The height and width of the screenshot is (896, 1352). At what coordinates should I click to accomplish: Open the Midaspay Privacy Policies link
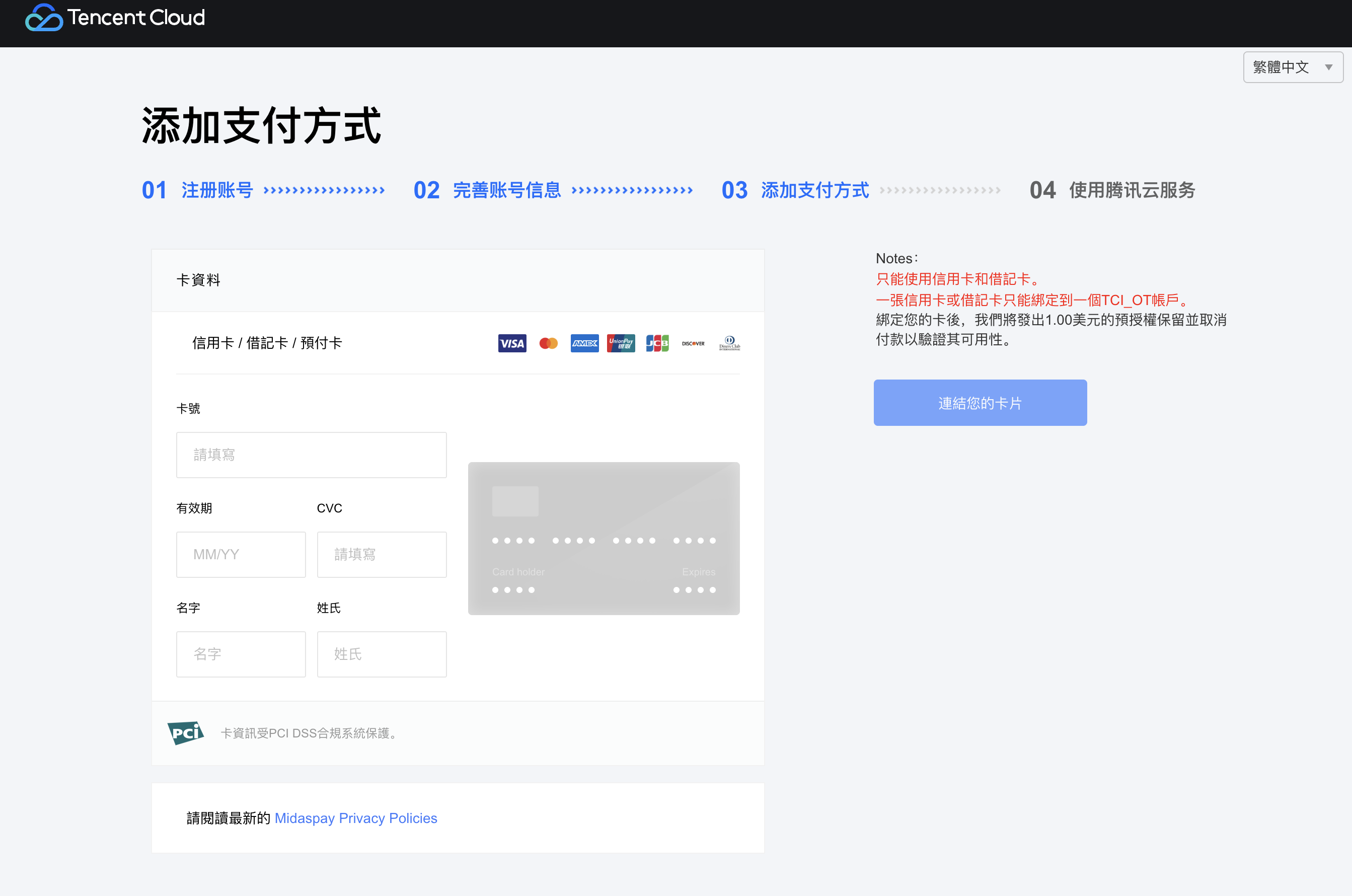pos(355,818)
